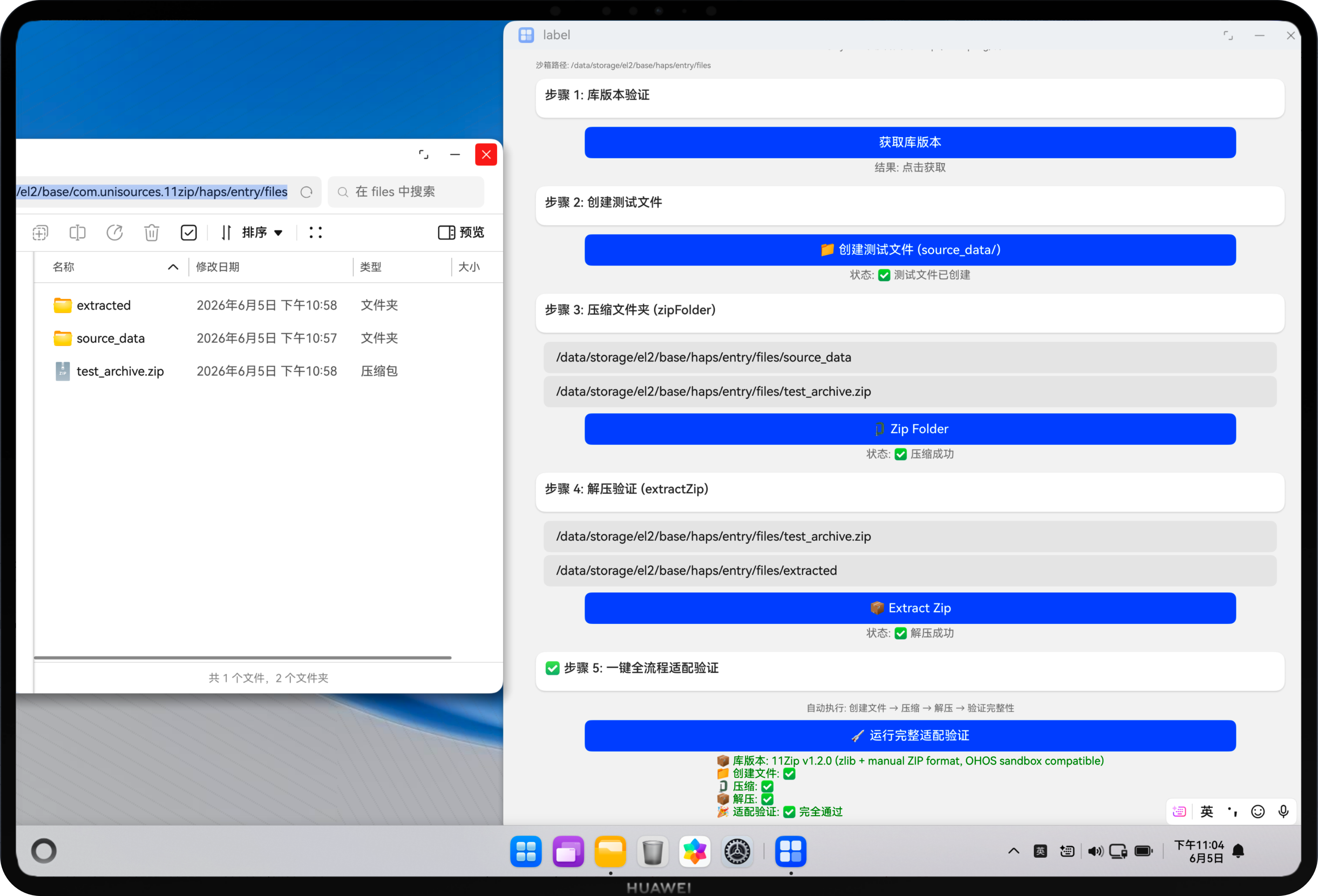Open the app launcher from the dock
The image size is (1318, 896).
click(526, 851)
